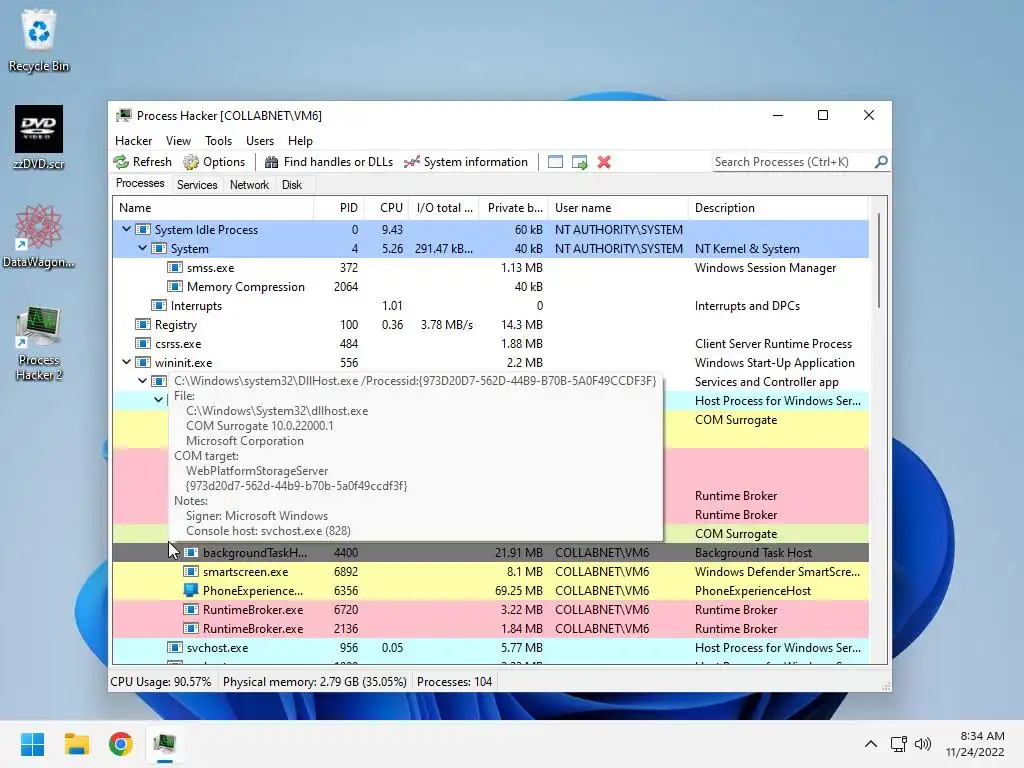Select the csrss.exe row
The height and width of the screenshot is (768, 1024).
(490, 343)
